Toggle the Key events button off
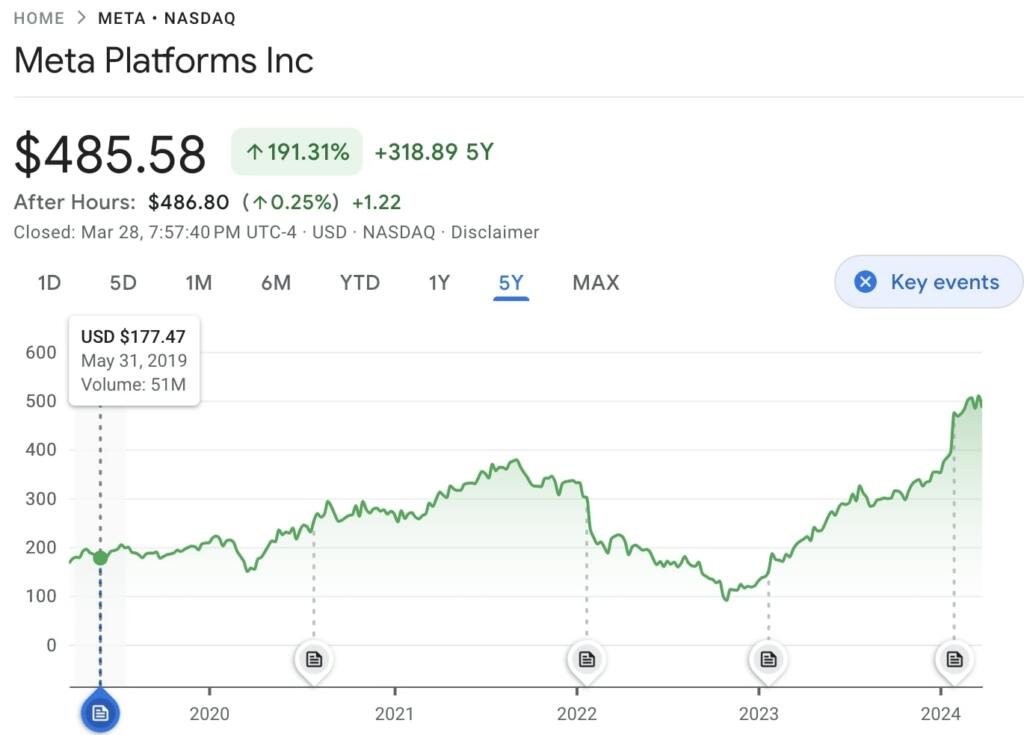The width and height of the screenshot is (1024, 735). (x=928, y=282)
